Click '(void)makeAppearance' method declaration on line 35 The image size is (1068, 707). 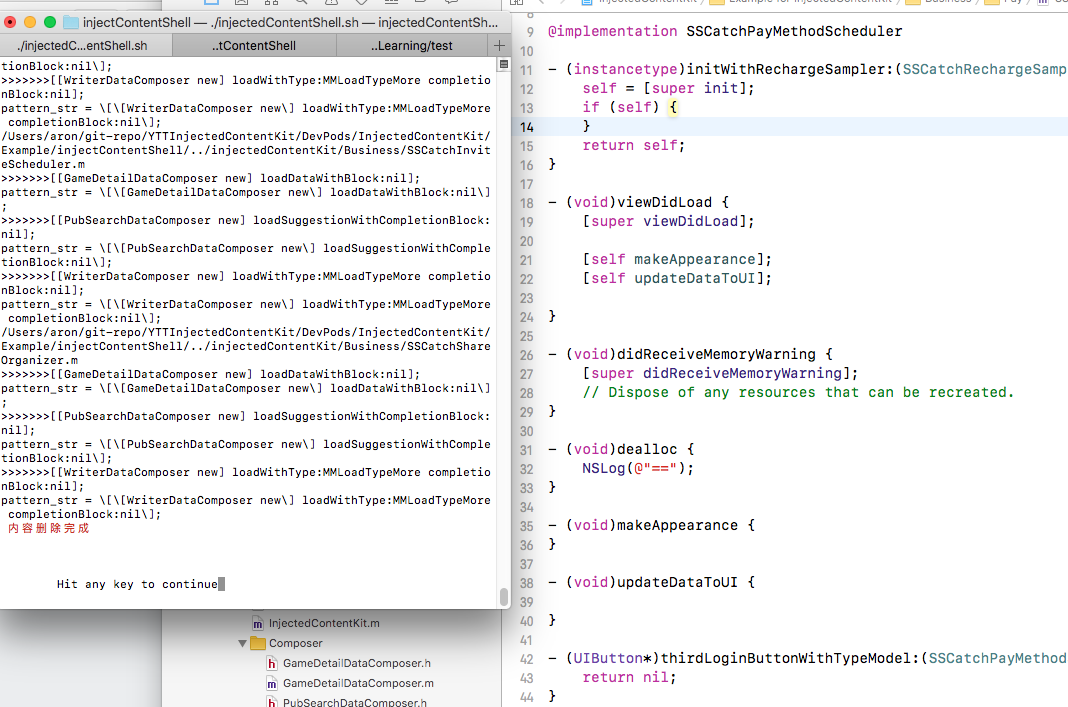click(652, 525)
